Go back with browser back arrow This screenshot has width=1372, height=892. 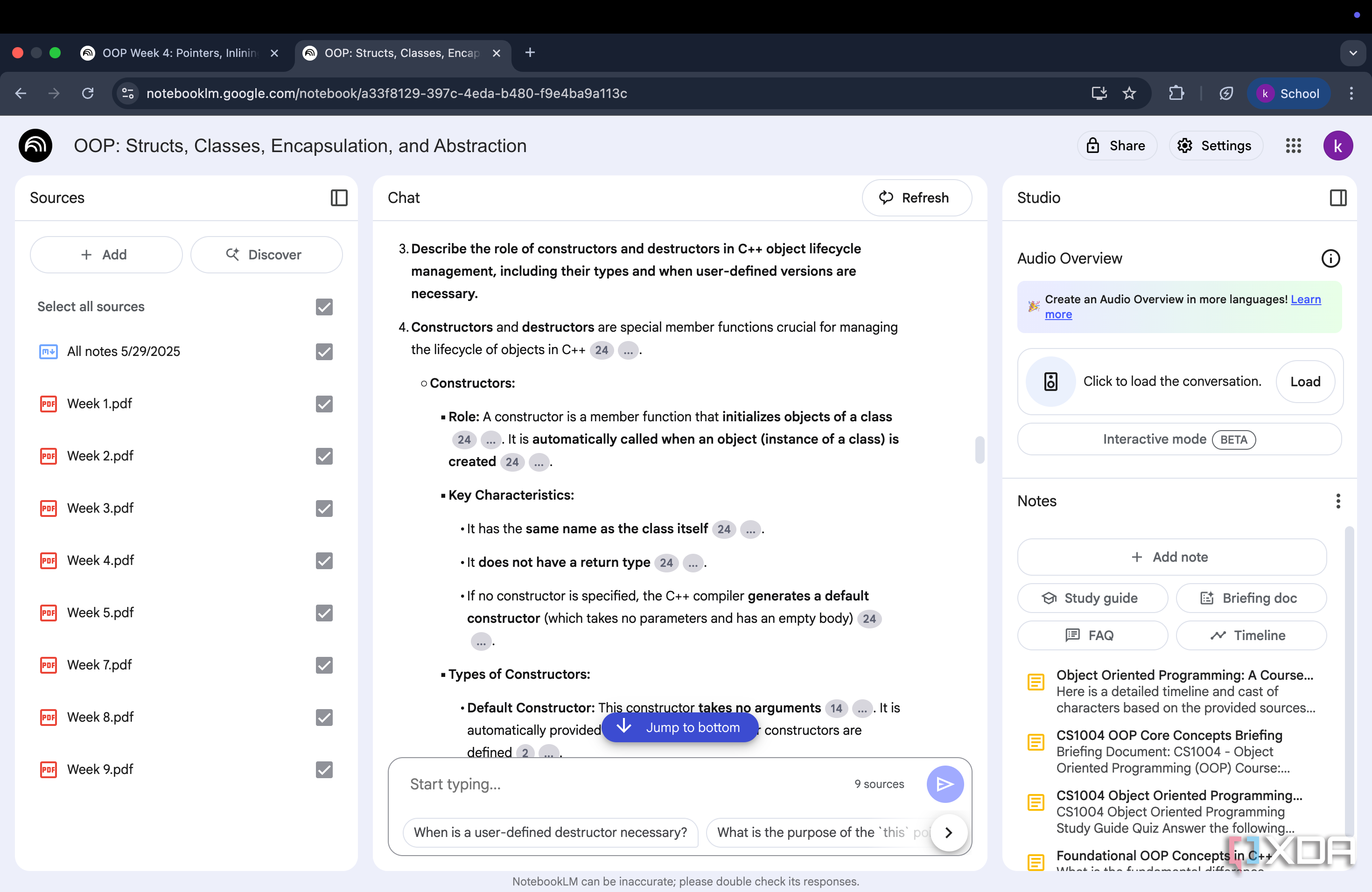[x=21, y=93]
